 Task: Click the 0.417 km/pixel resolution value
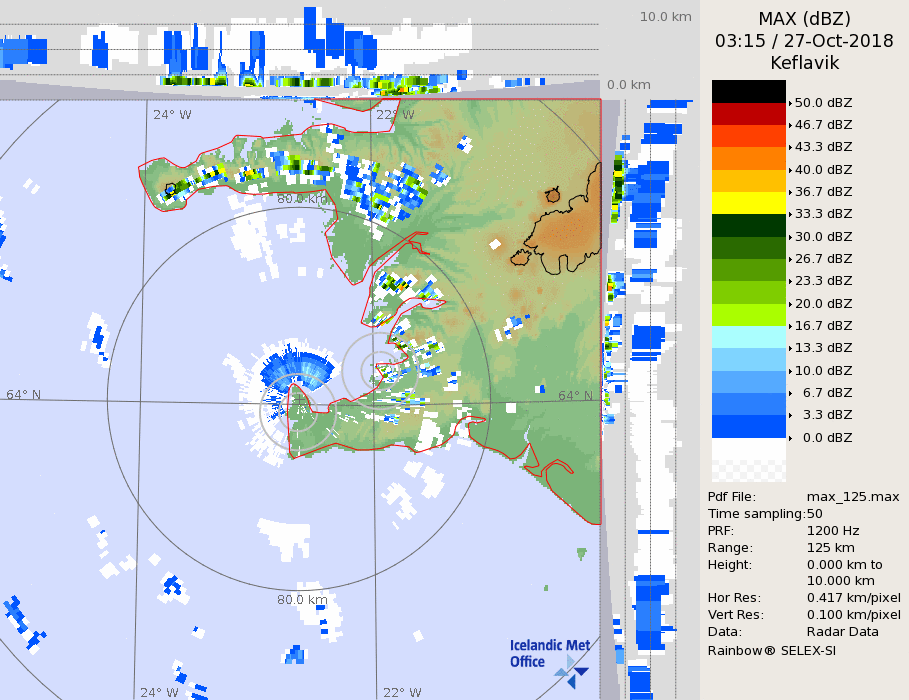[853, 598]
